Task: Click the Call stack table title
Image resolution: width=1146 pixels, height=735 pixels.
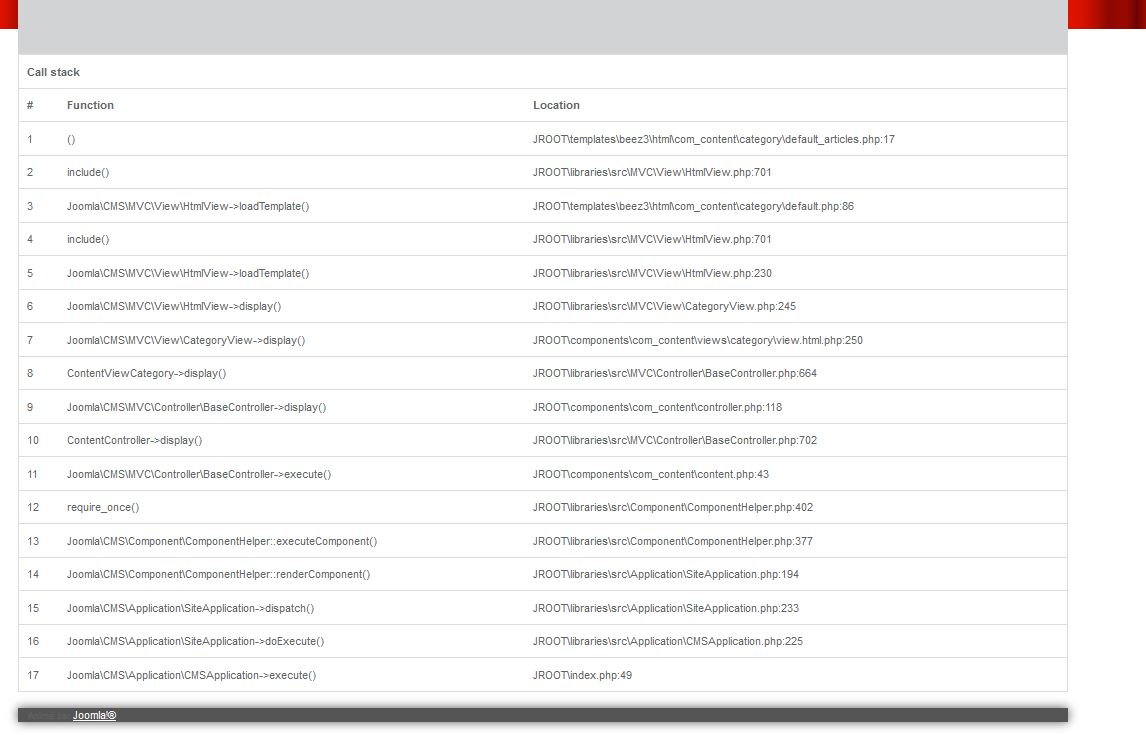Action: 53,72
